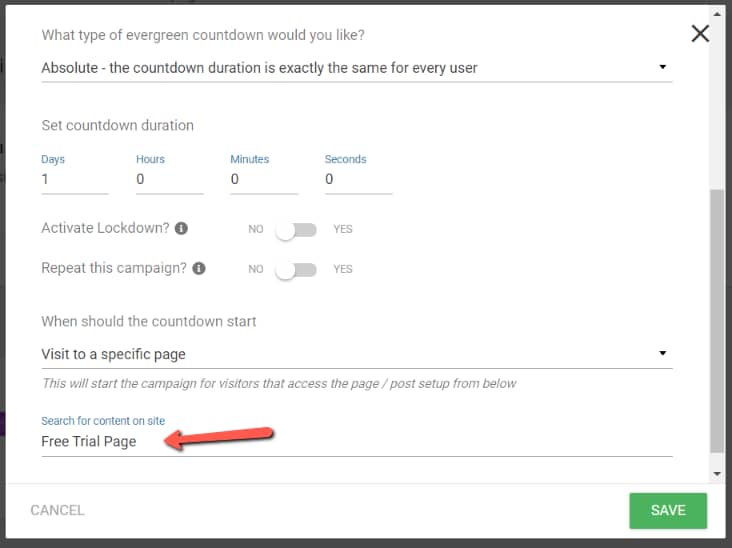Open the evergreen countdown type dropdown
732x548 pixels.
[x=356, y=68]
